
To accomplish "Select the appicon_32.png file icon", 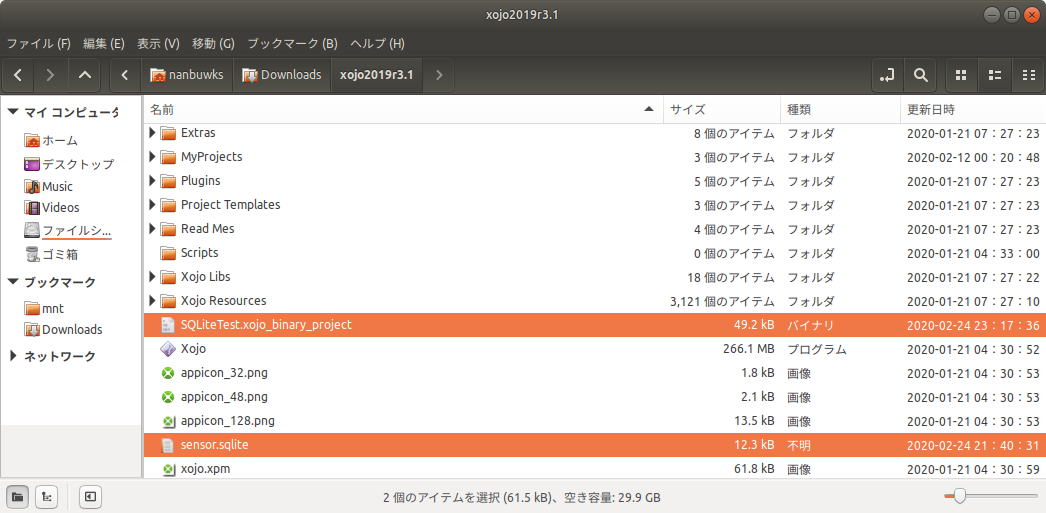I will 168,373.
